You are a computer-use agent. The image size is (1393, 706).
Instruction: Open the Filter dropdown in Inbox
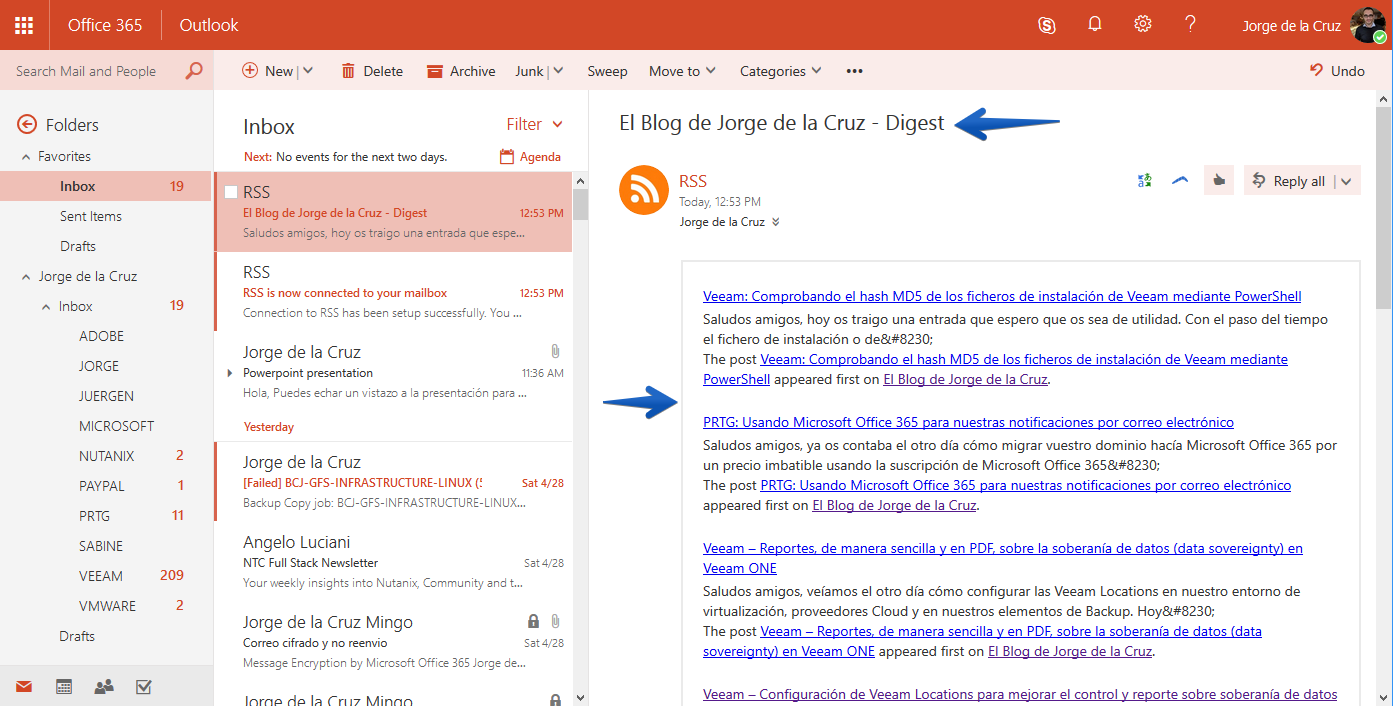click(535, 125)
